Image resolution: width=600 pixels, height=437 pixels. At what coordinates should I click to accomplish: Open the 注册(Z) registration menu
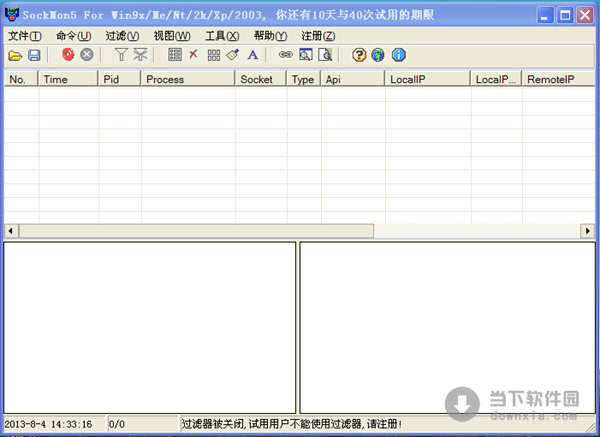pyautogui.click(x=318, y=36)
